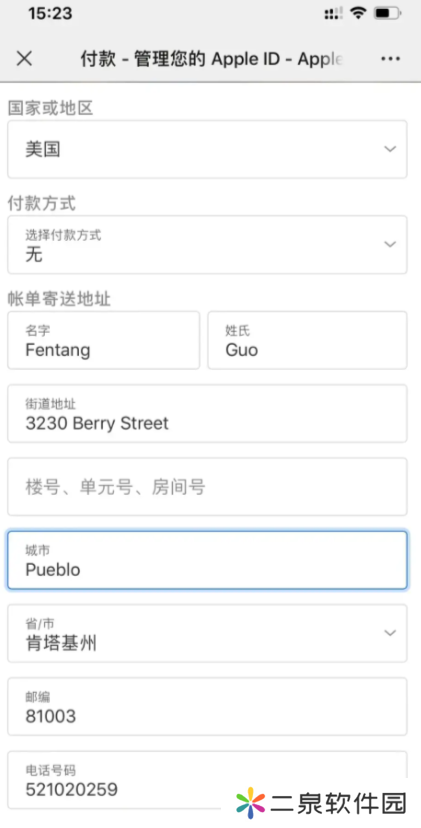Tap the page title in the navigation bar
Viewport: 421px width, 828px height.
[x=212, y=59]
